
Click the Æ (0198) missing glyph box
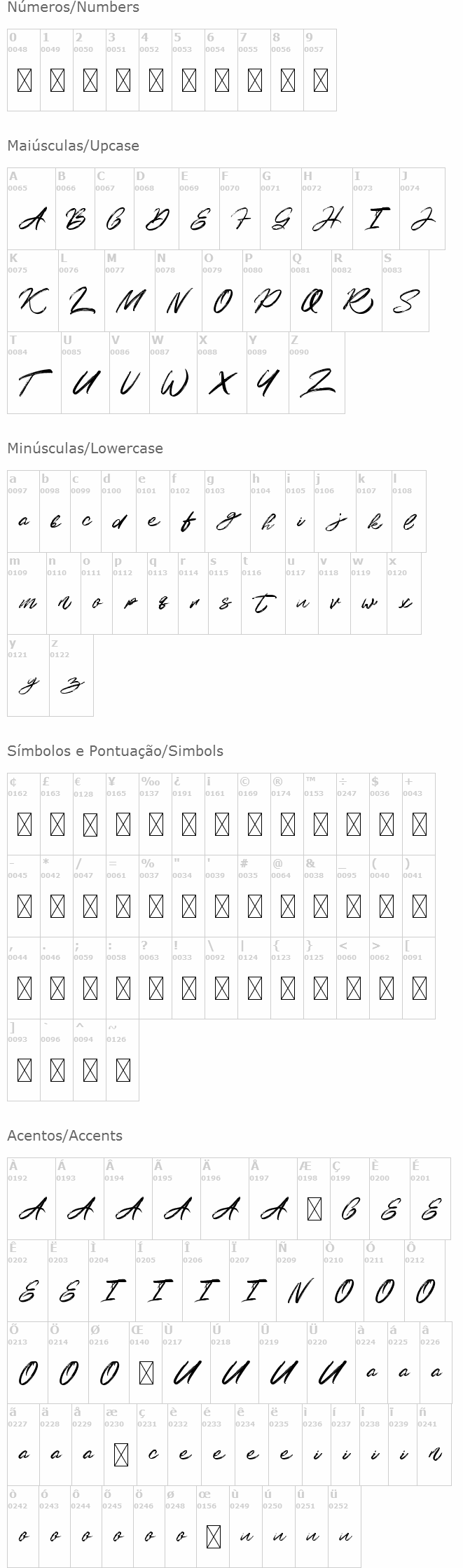click(x=315, y=1209)
